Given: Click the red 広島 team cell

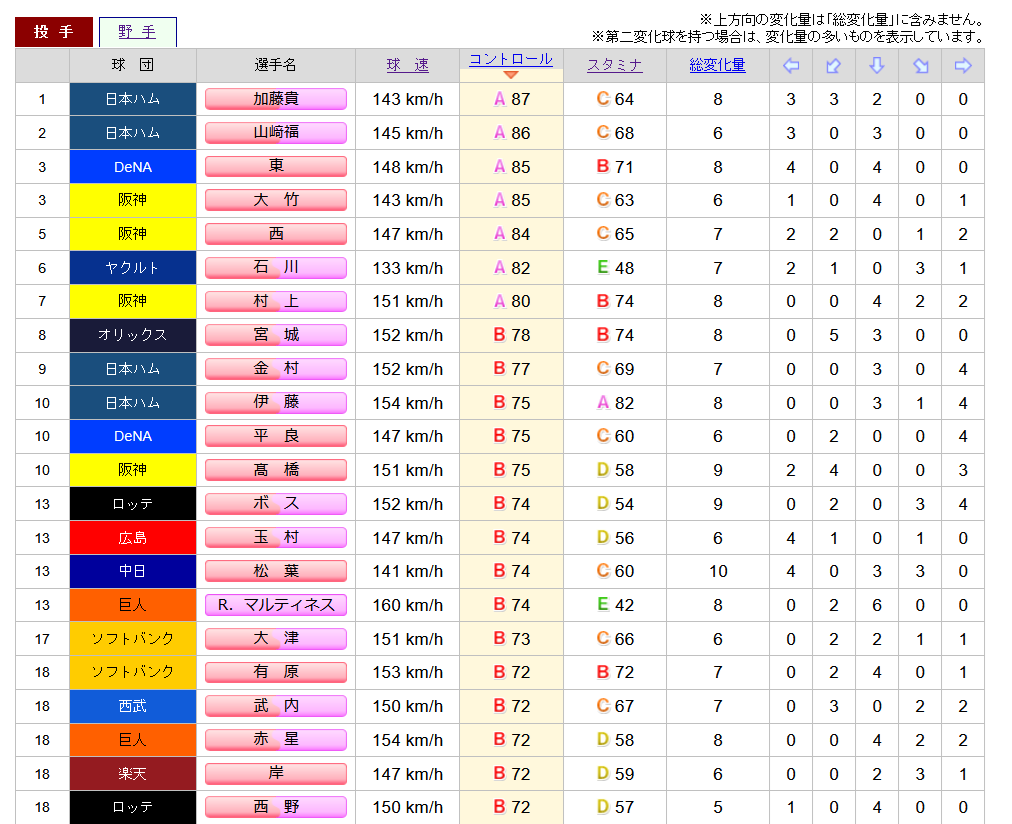Looking at the screenshot, I should 133,538.
